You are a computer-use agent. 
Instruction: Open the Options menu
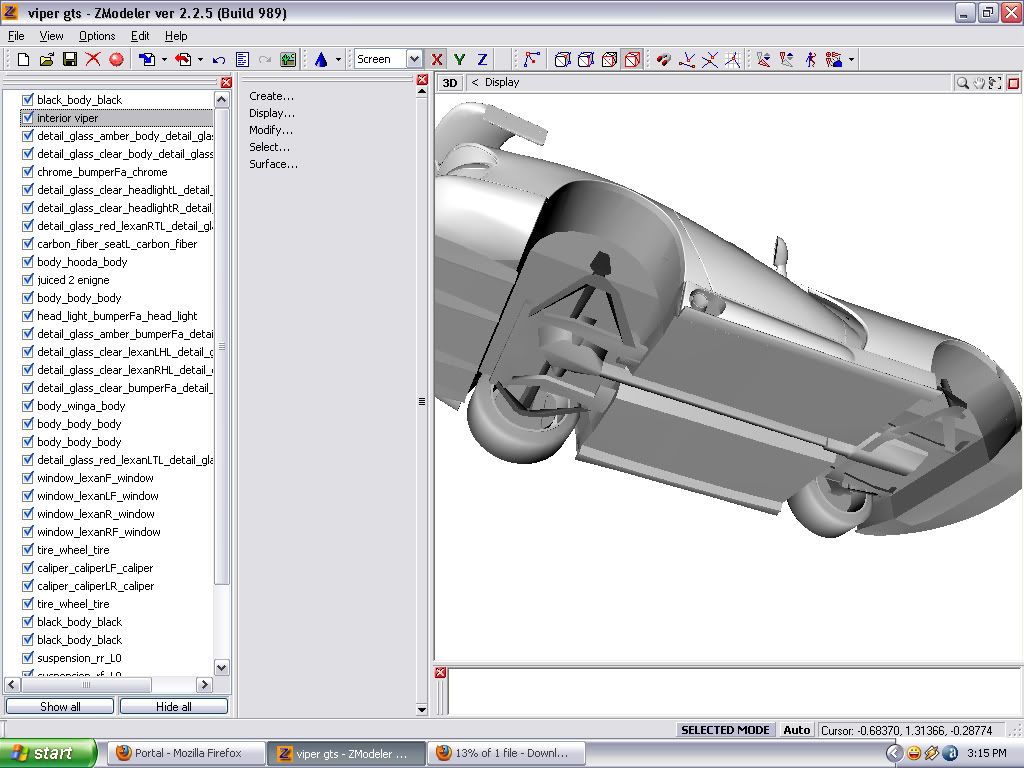tap(97, 36)
